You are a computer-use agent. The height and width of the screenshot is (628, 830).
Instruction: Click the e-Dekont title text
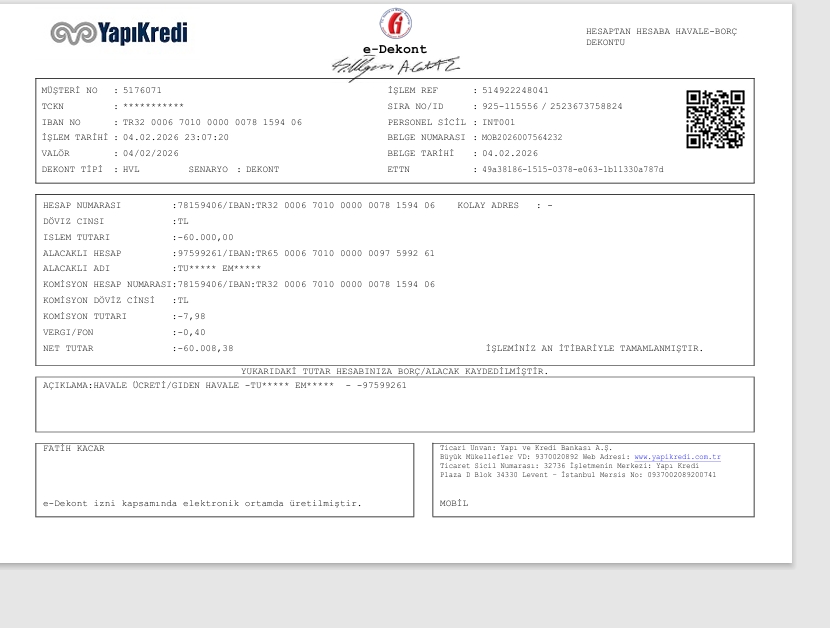pos(394,49)
